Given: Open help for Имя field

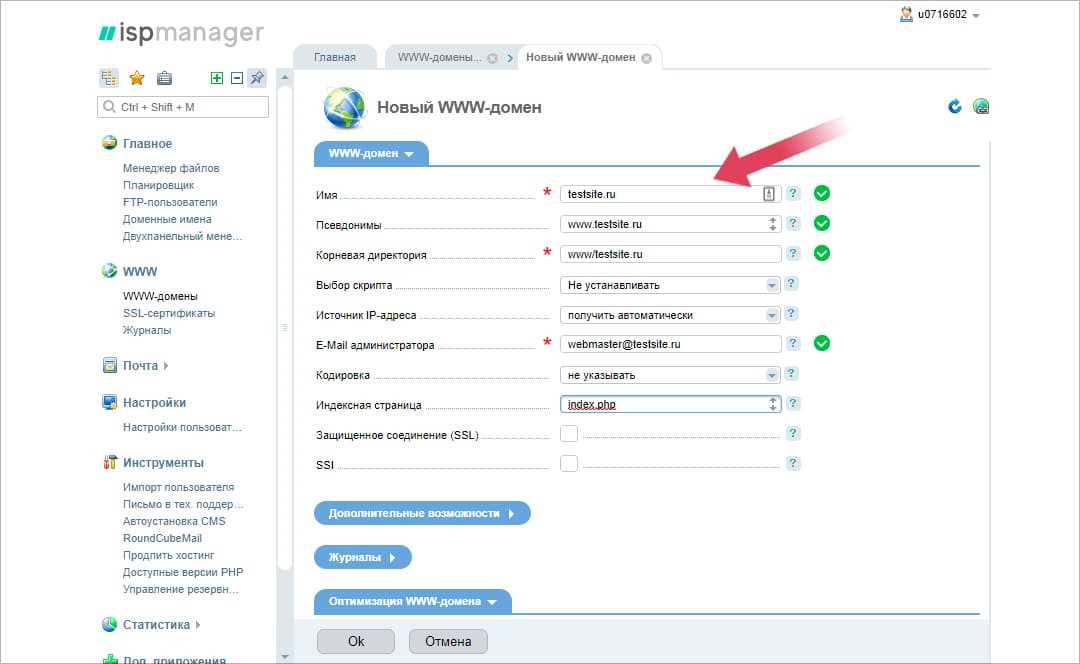Looking at the screenshot, I should pyautogui.click(x=793, y=194).
